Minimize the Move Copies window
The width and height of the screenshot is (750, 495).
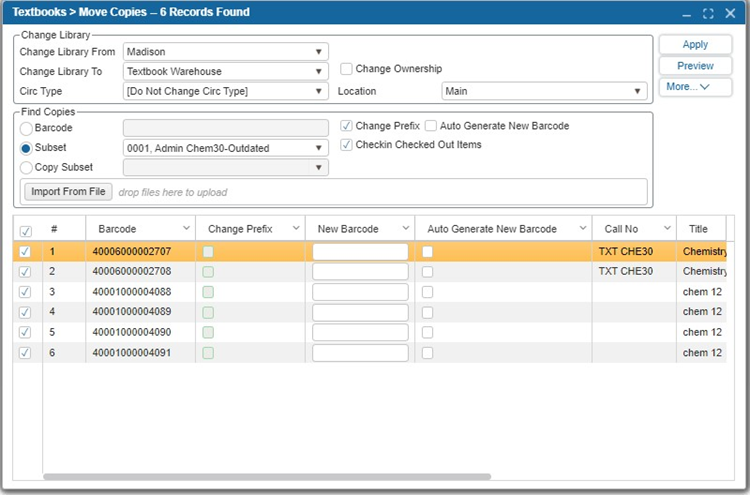(686, 14)
